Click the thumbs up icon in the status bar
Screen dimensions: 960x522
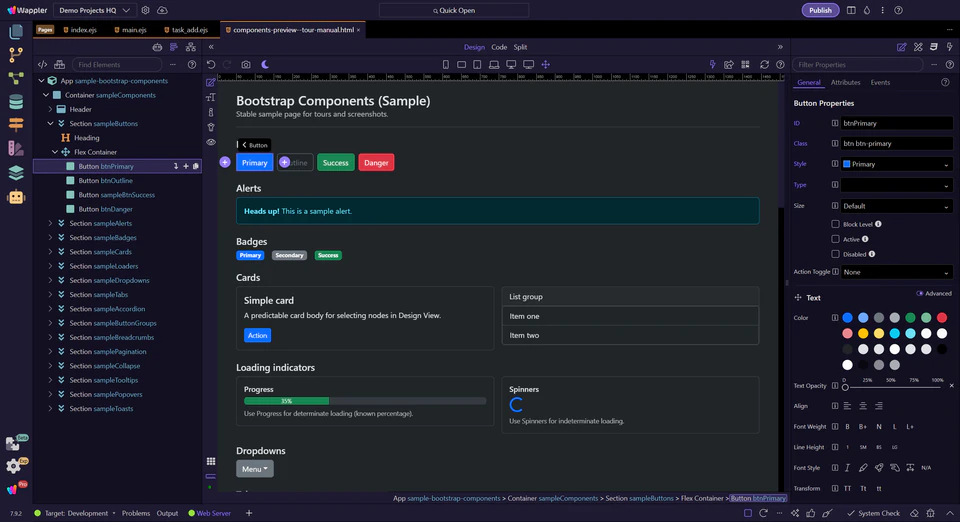point(811,513)
